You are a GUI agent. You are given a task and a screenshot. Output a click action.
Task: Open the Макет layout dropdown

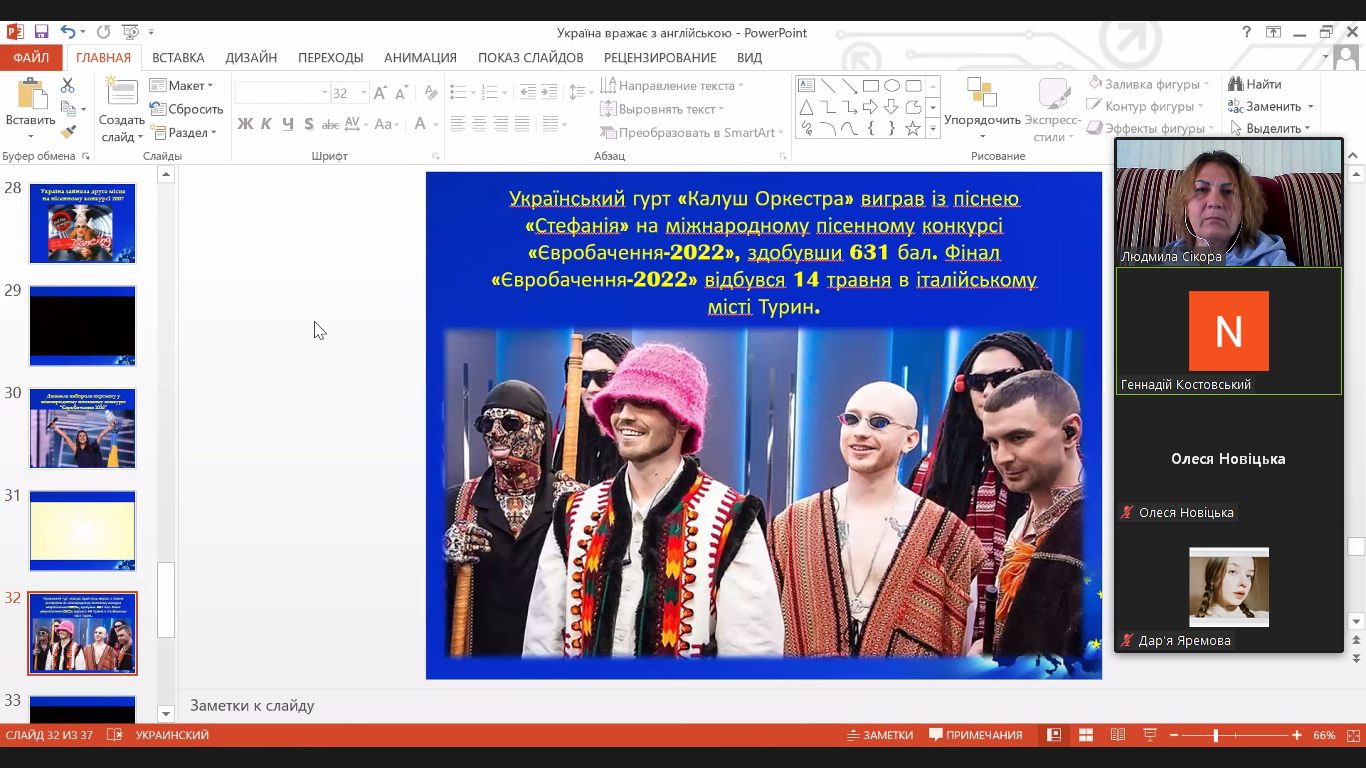(182, 86)
